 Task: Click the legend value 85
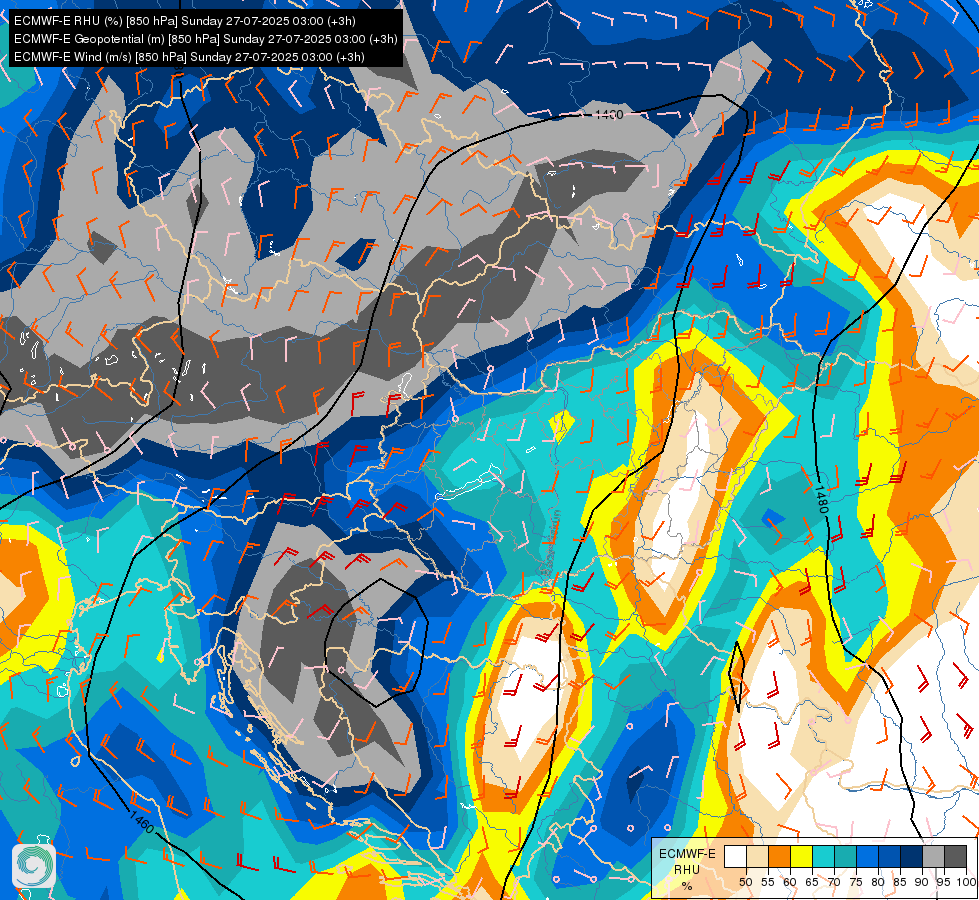900,882
